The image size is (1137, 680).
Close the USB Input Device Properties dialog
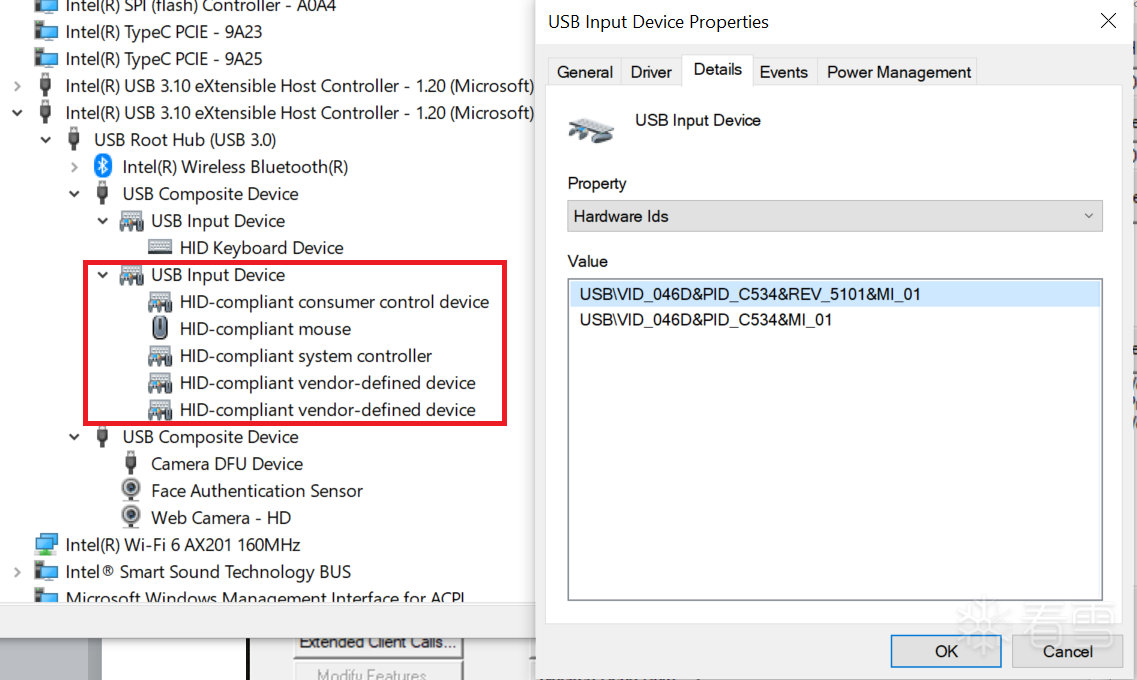(x=1108, y=21)
